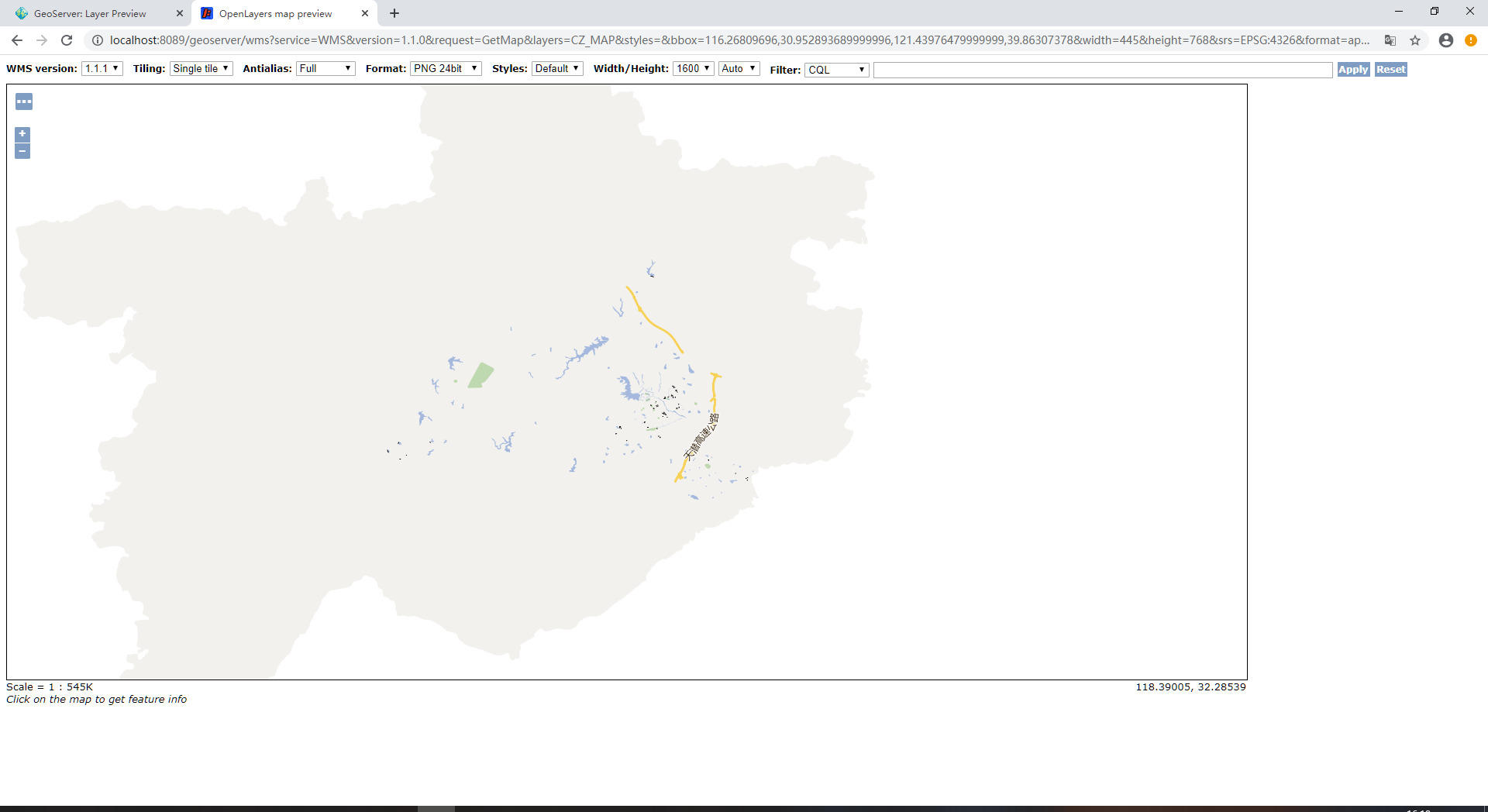1488x812 pixels.
Task: Open the WMS version dropdown
Action: pyautogui.click(x=102, y=68)
